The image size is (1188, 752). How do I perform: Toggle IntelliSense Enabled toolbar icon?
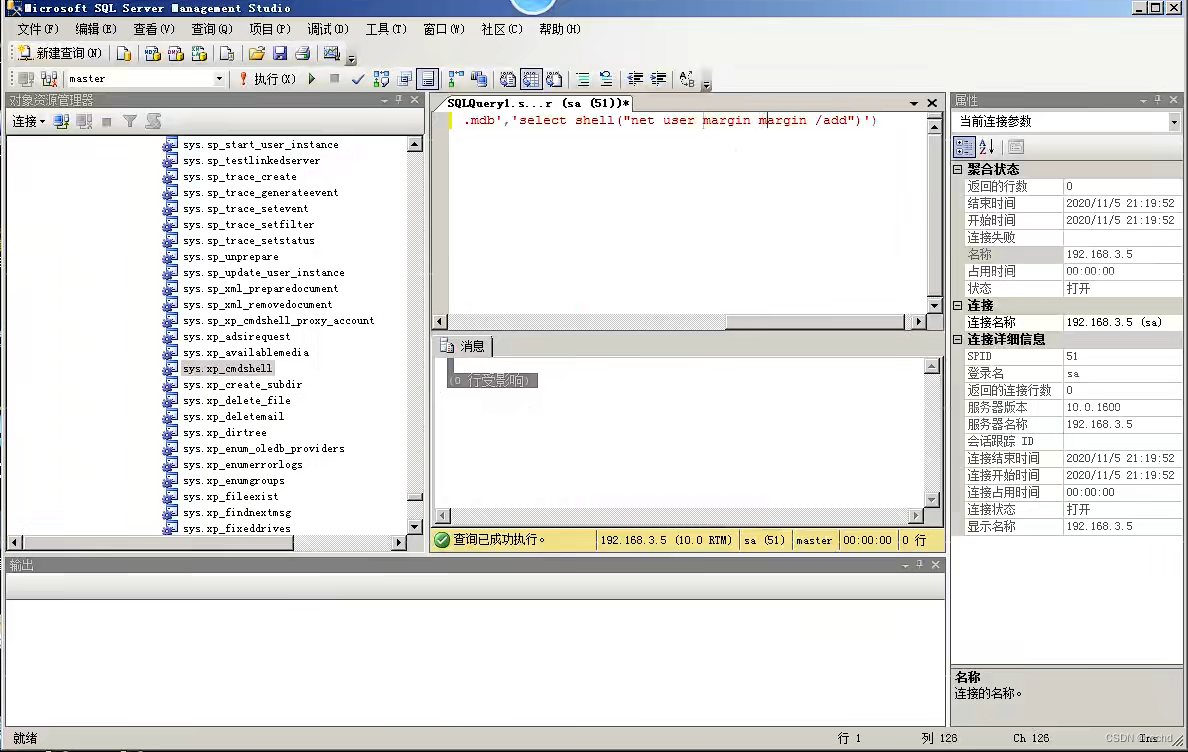pyautogui.click(x=428, y=79)
